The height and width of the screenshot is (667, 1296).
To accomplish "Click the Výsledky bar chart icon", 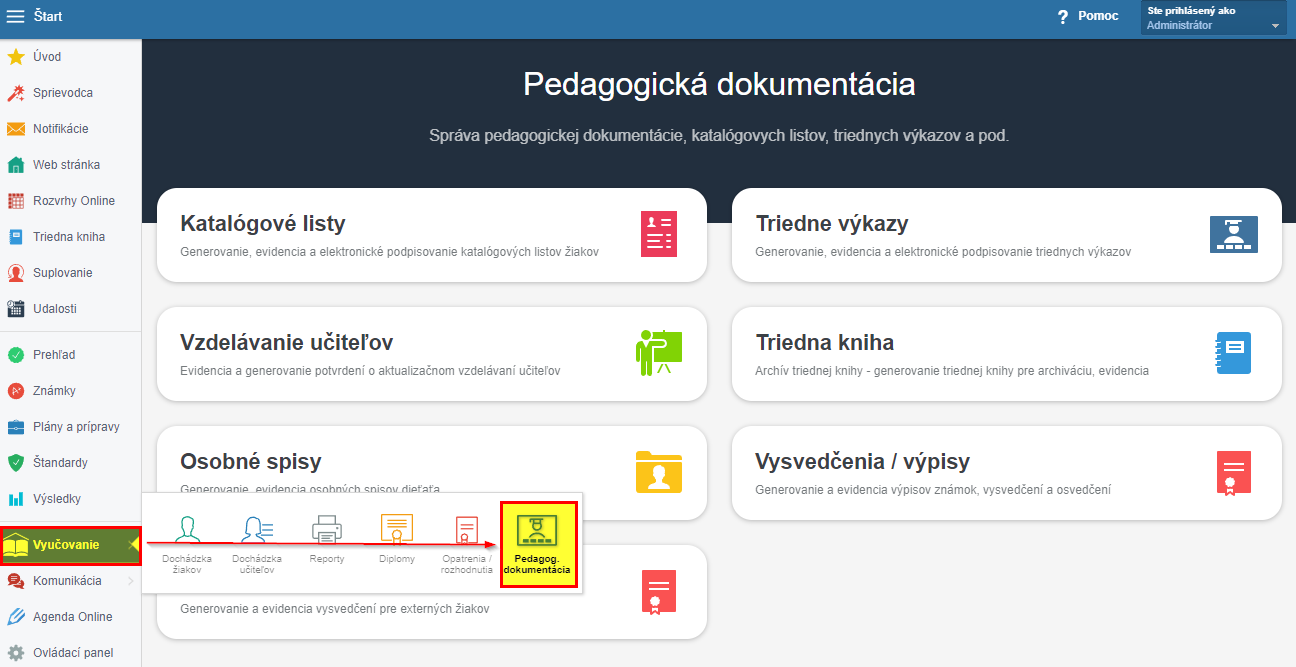I will pyautogui.click(x=16, y=499).
